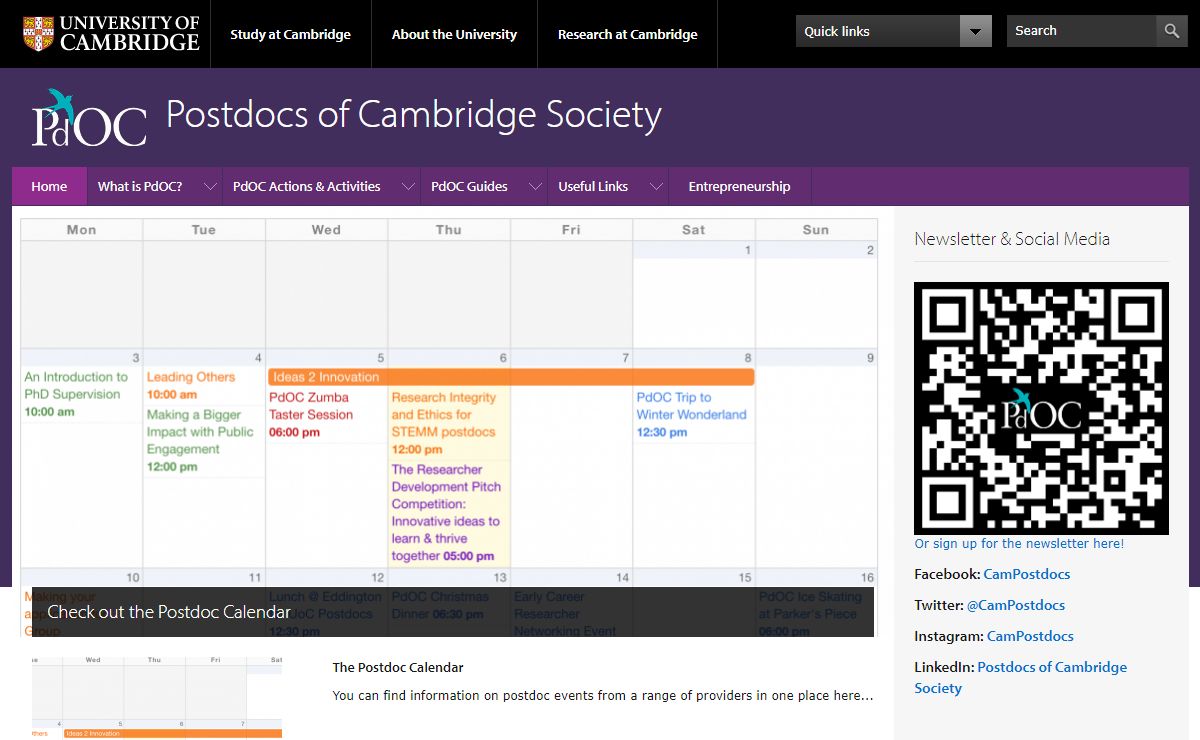
Task: Open the What is PdOC? menu item
Action: point(140,186)
